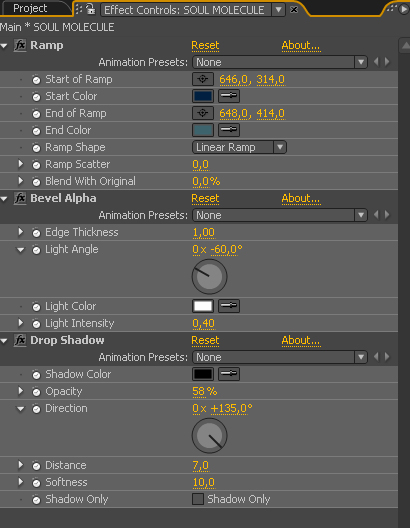Switch to the Project tab
The image size is (410, 528).
tap(30, 8)
